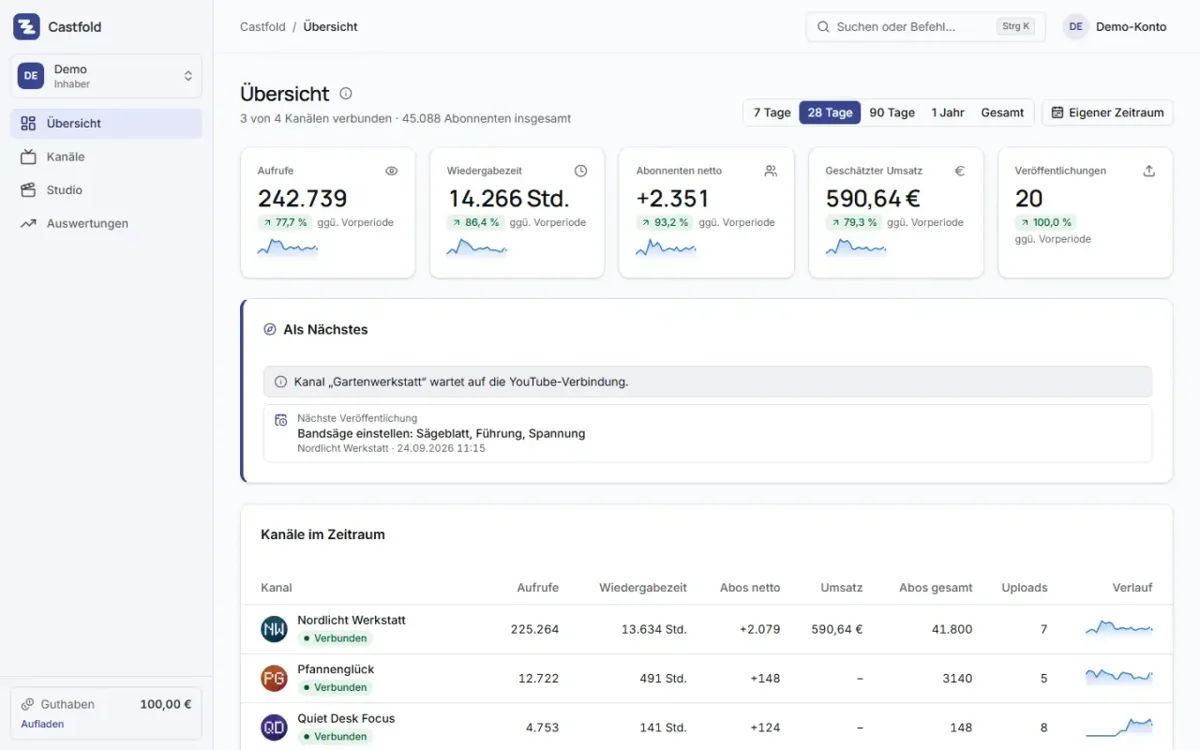This screenshot has width=1200, height=750.
Task: Click the Abos gesamt column header
Action: (x=936, y=588)
